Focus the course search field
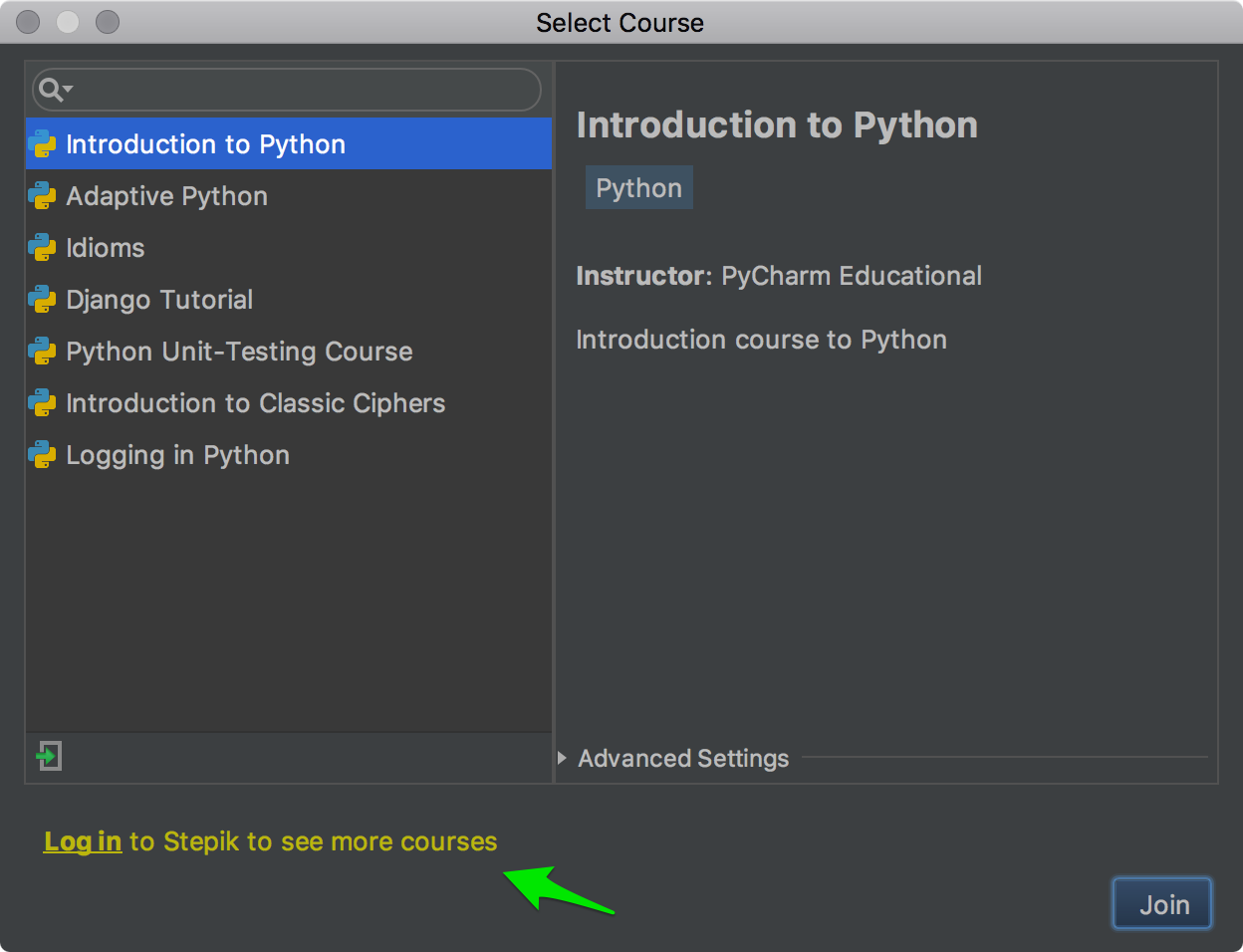Viewport: 1243px width, 952px height. (x=287, y=90)
